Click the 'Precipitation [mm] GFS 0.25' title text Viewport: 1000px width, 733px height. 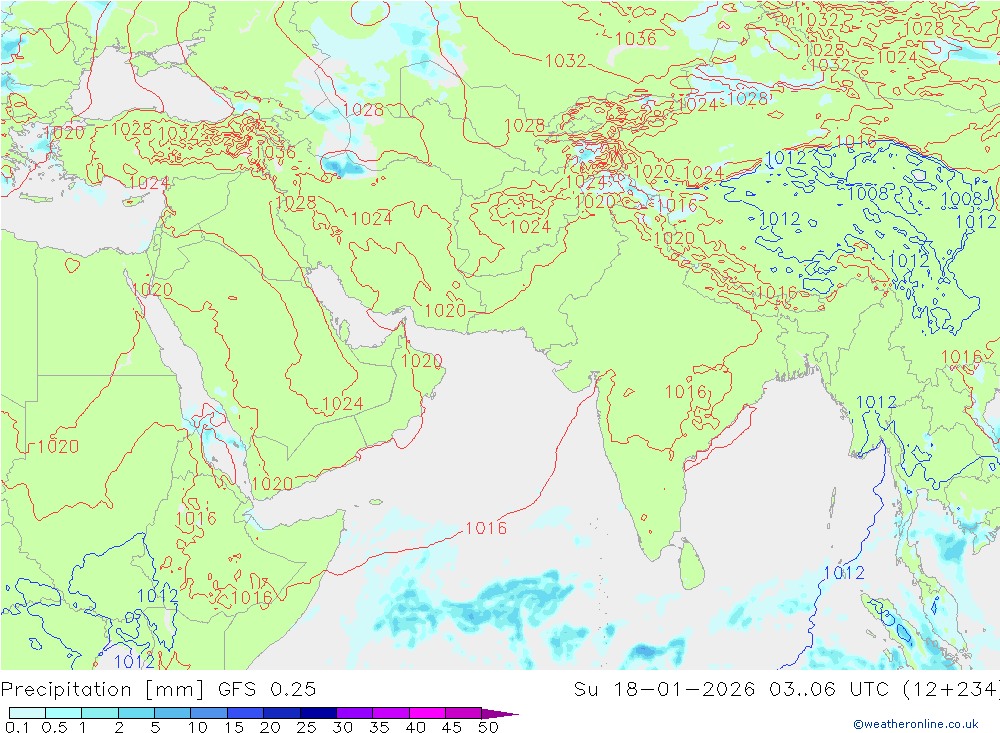point(158,690)
